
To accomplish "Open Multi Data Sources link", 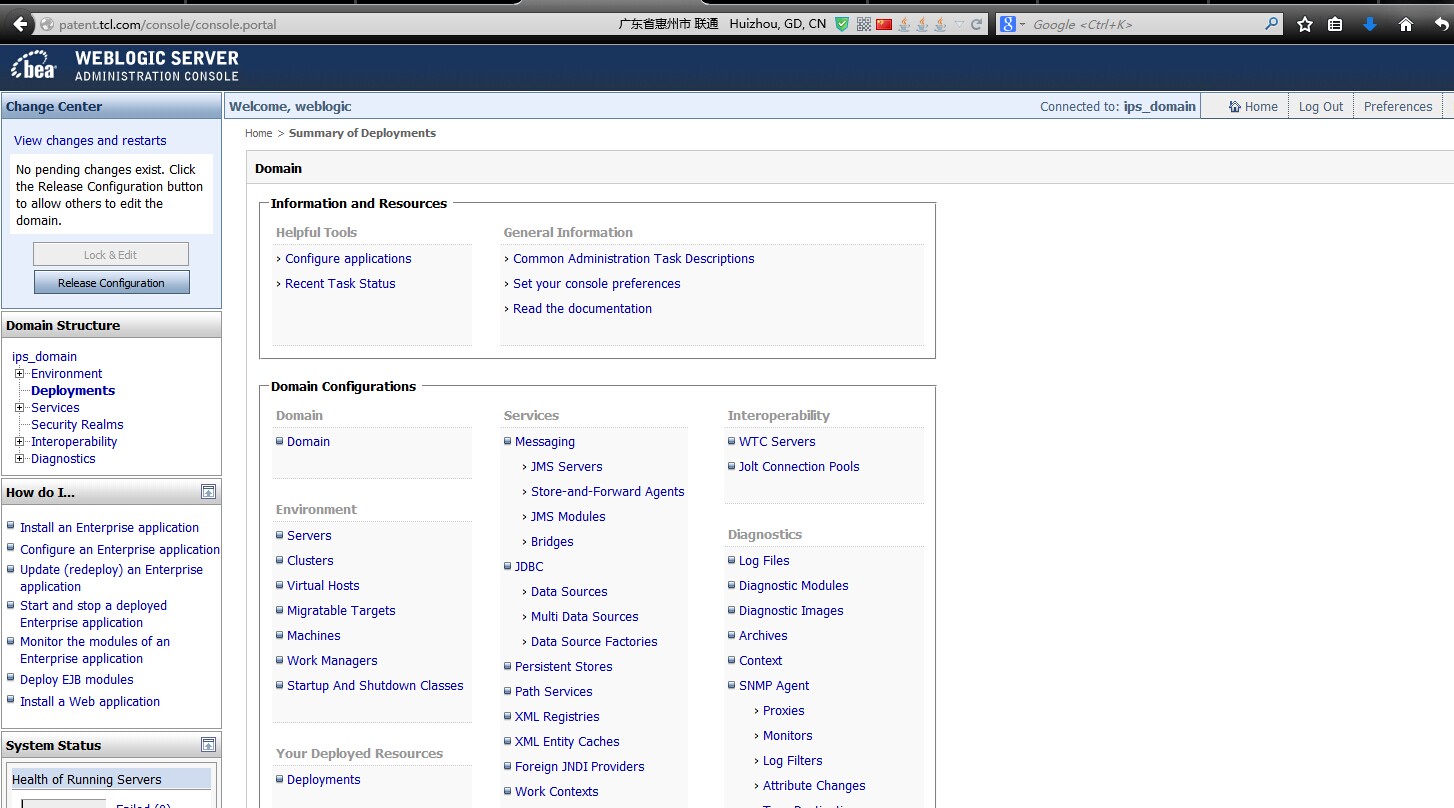I will [x=585, y=617].
